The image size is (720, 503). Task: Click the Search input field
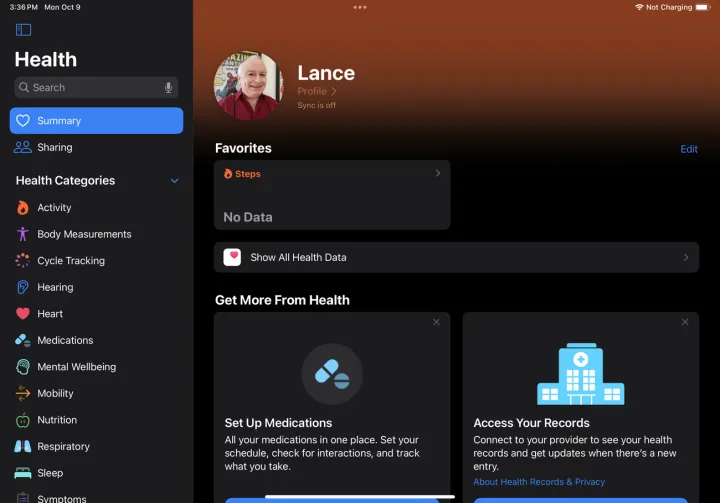[90, 88]
